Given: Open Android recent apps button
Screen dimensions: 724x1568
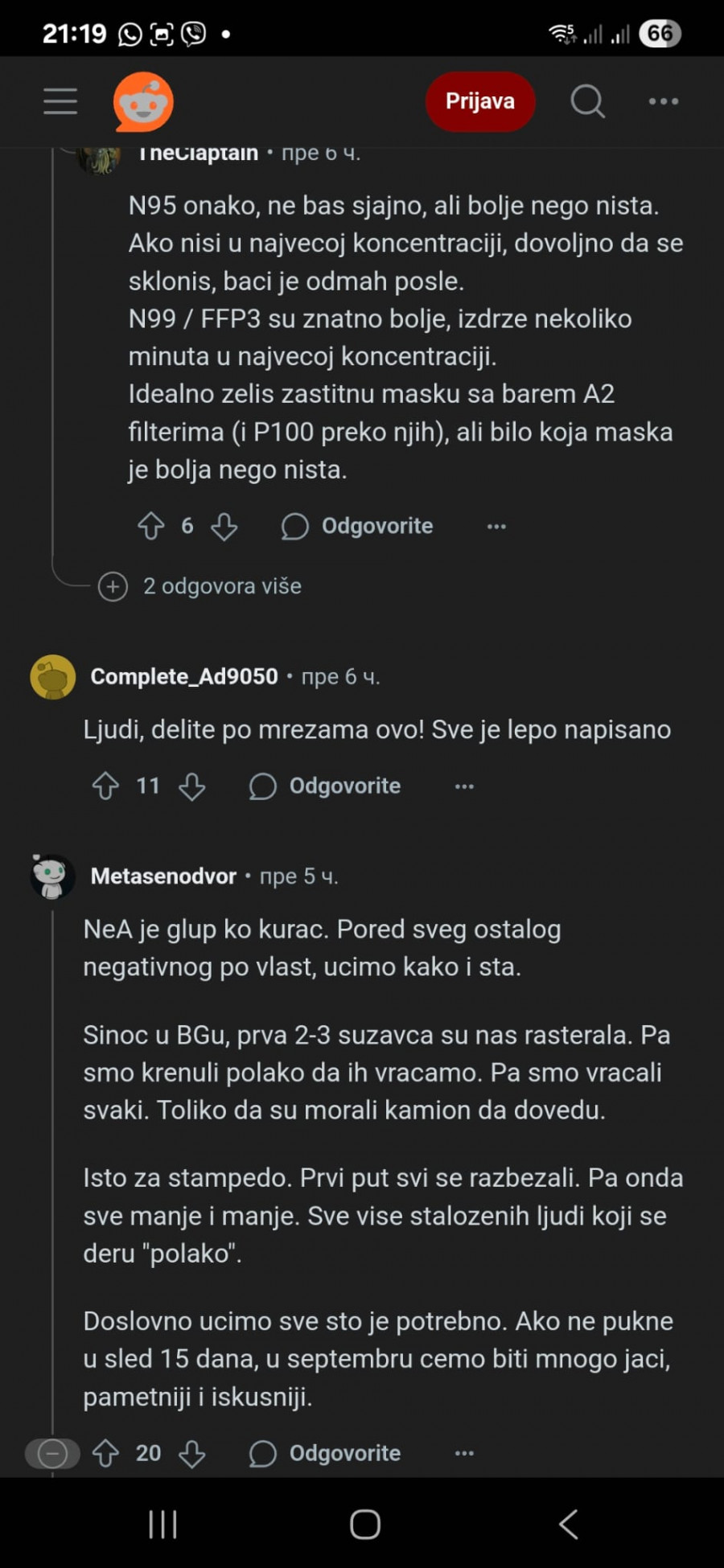Looking at the screenshot, I should (x=162, y=1524).
